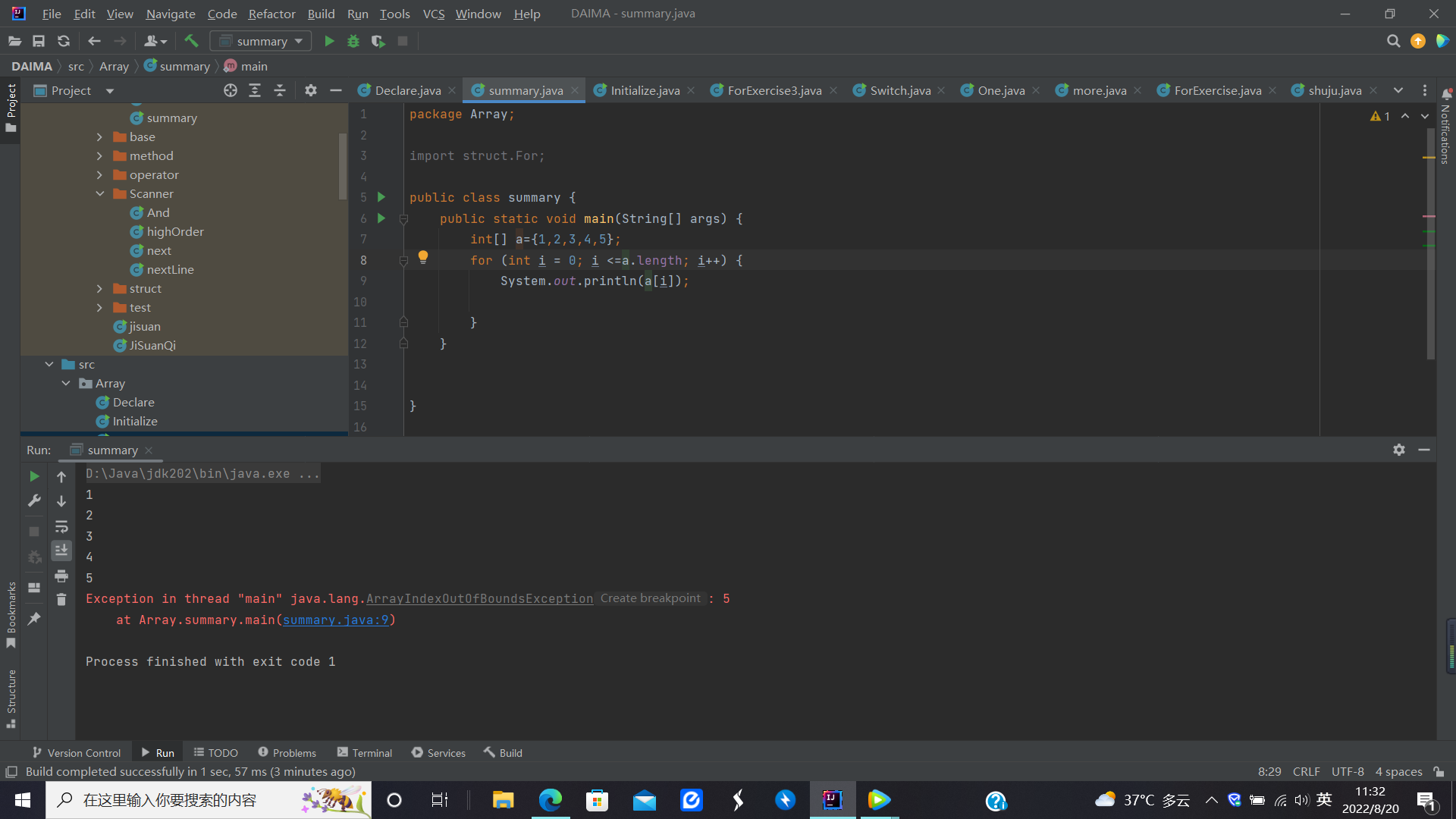
Task: Click the intention lightbulb on line 8
Action: tap(423, 257)
